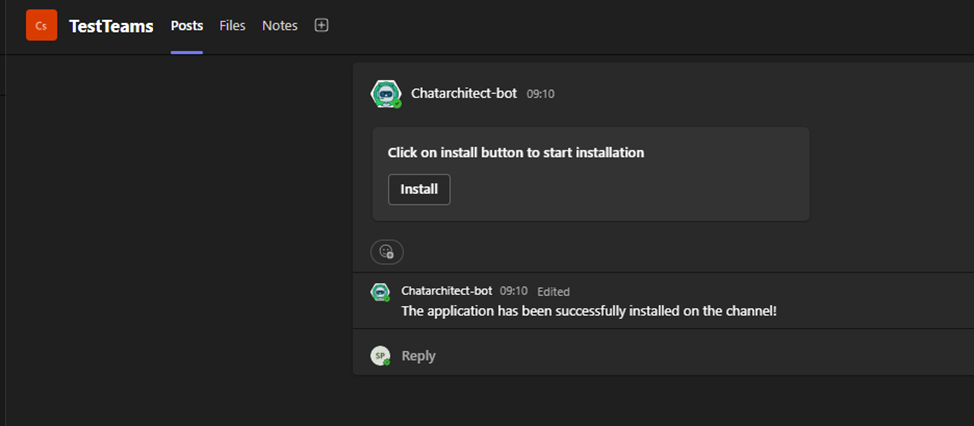
Task: Go to the Notes tab
Action: [x=280, y=26]
